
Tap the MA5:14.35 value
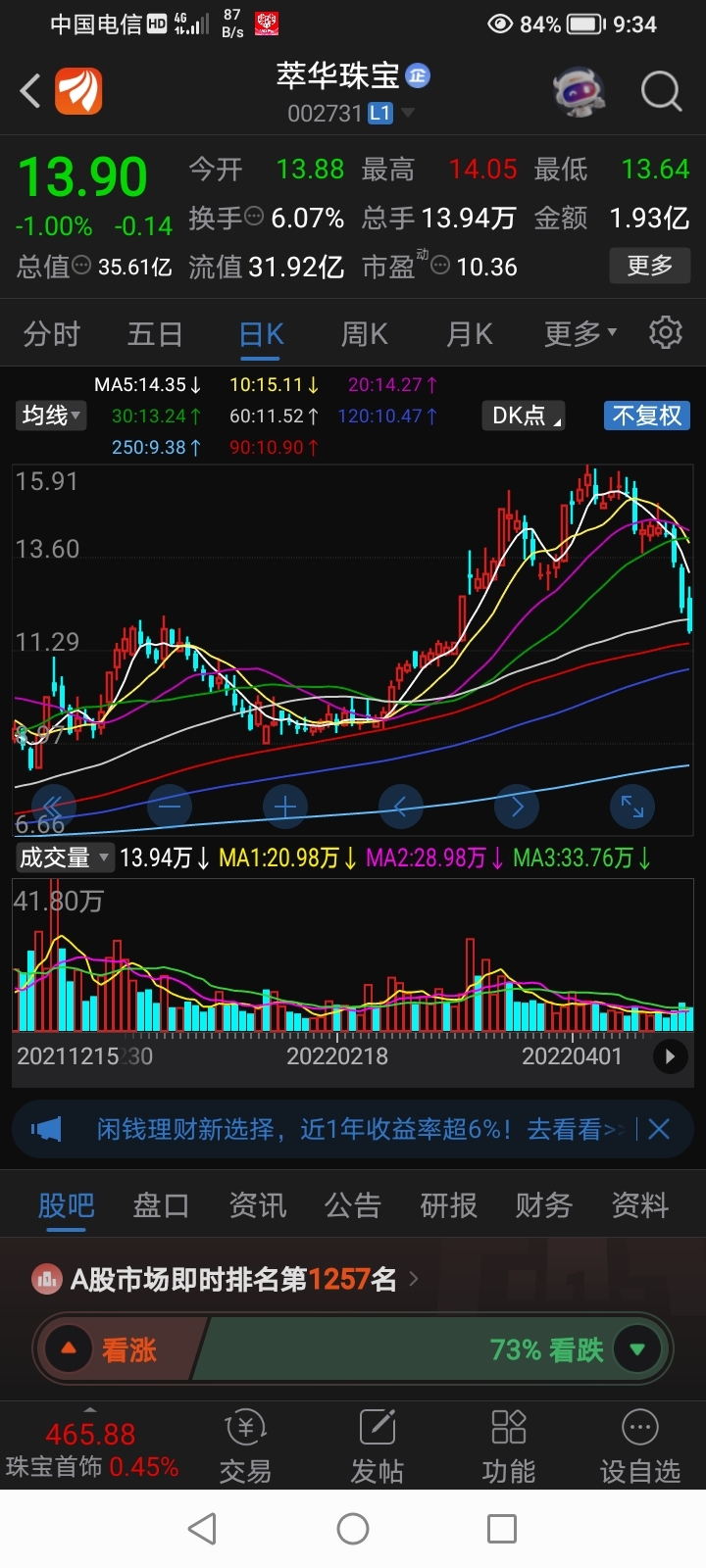(x=148, y=385)
